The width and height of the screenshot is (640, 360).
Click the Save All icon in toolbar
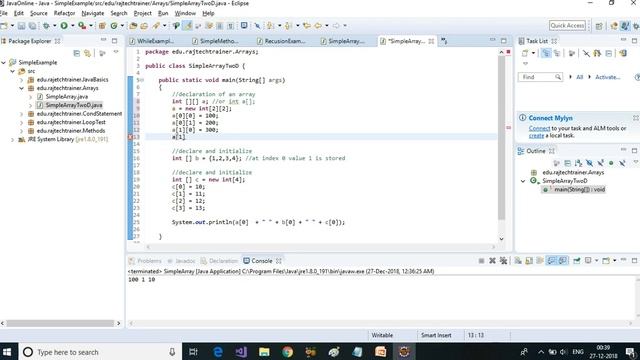coord(32,26)
